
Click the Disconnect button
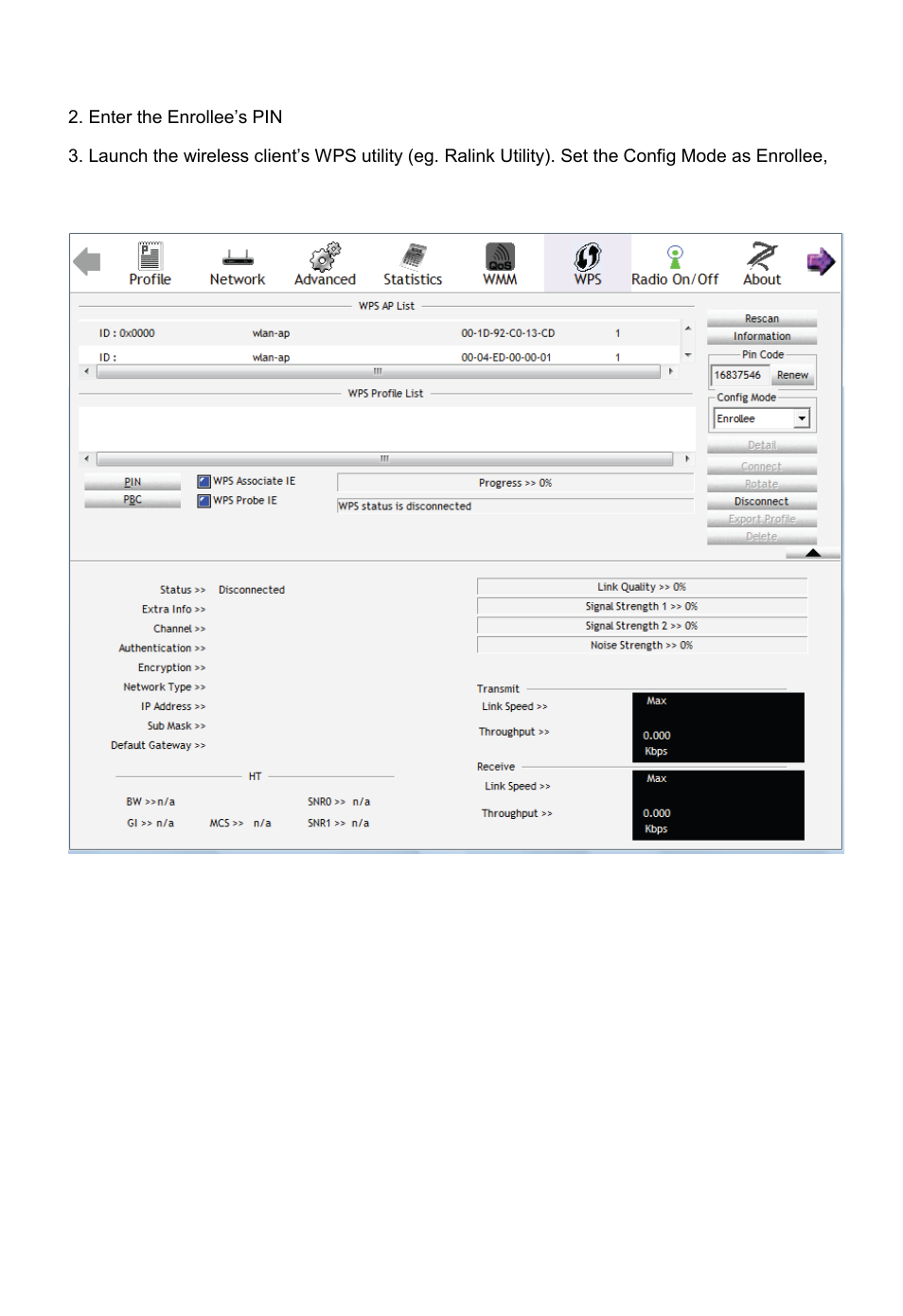[x=761, y=502]
